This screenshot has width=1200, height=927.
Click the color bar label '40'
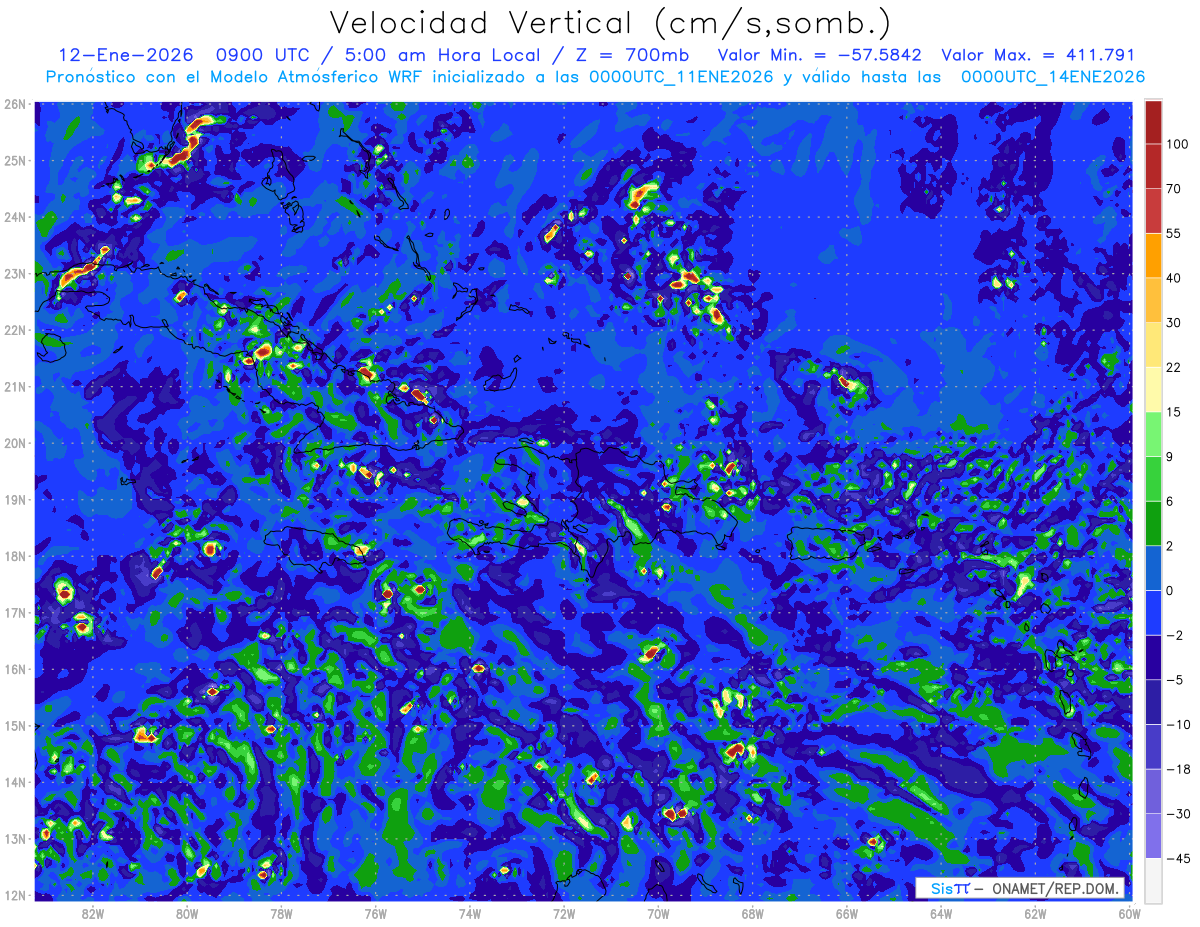click(x=1174, y=278)
